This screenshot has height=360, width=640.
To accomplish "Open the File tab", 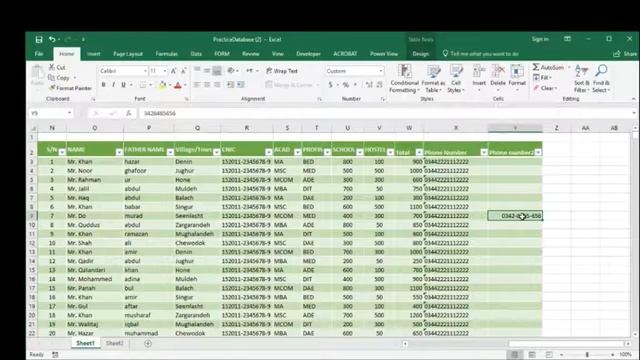I will tap(39, 54).
